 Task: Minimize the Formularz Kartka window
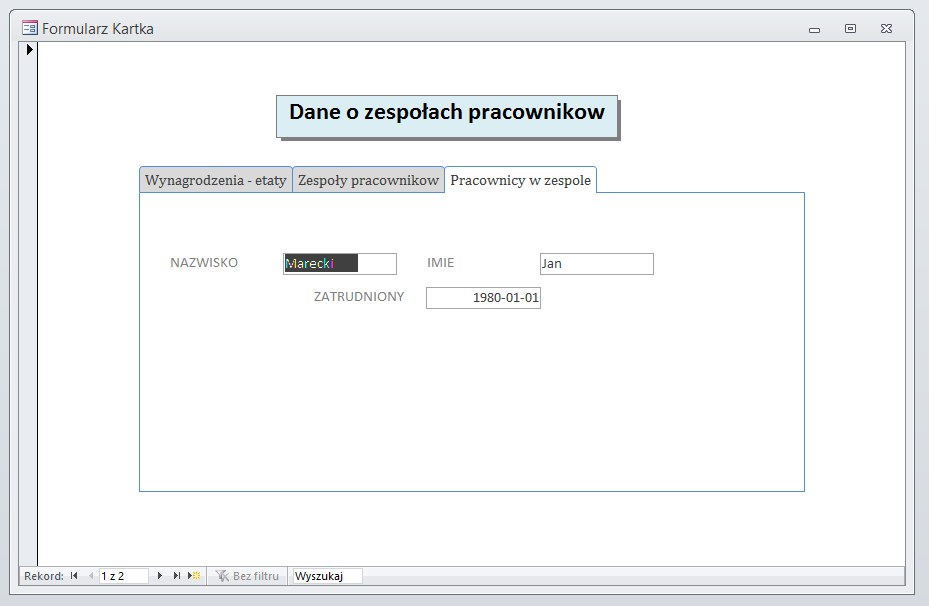[814, 30]
